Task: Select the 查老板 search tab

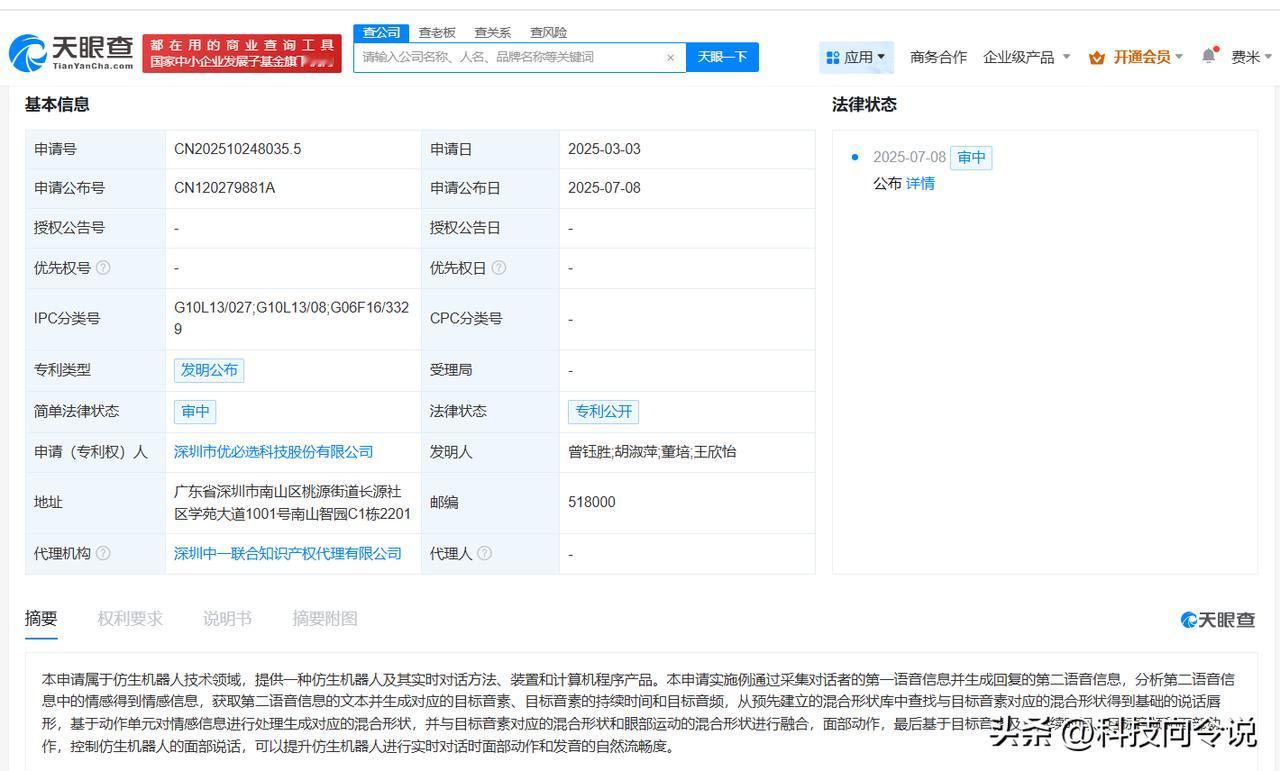Action: [437, 32]
